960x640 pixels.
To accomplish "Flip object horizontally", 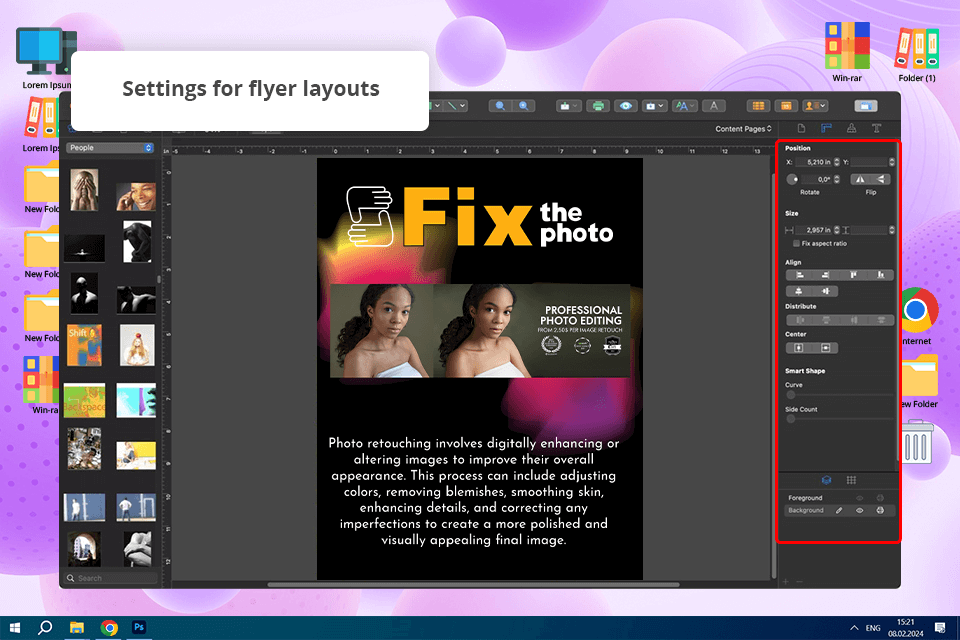I will (860, 179).
